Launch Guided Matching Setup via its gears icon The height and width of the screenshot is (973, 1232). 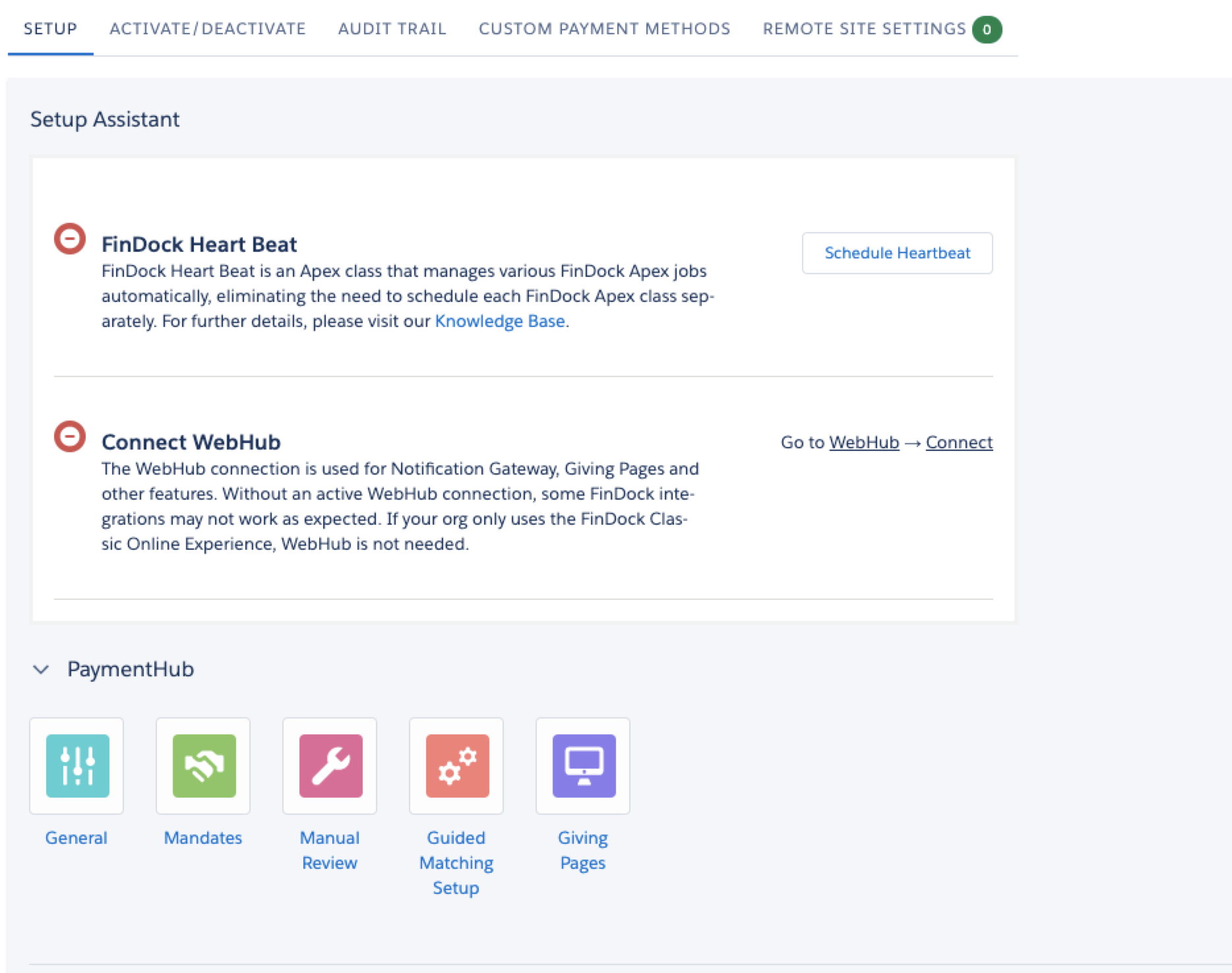pos(456,765)
